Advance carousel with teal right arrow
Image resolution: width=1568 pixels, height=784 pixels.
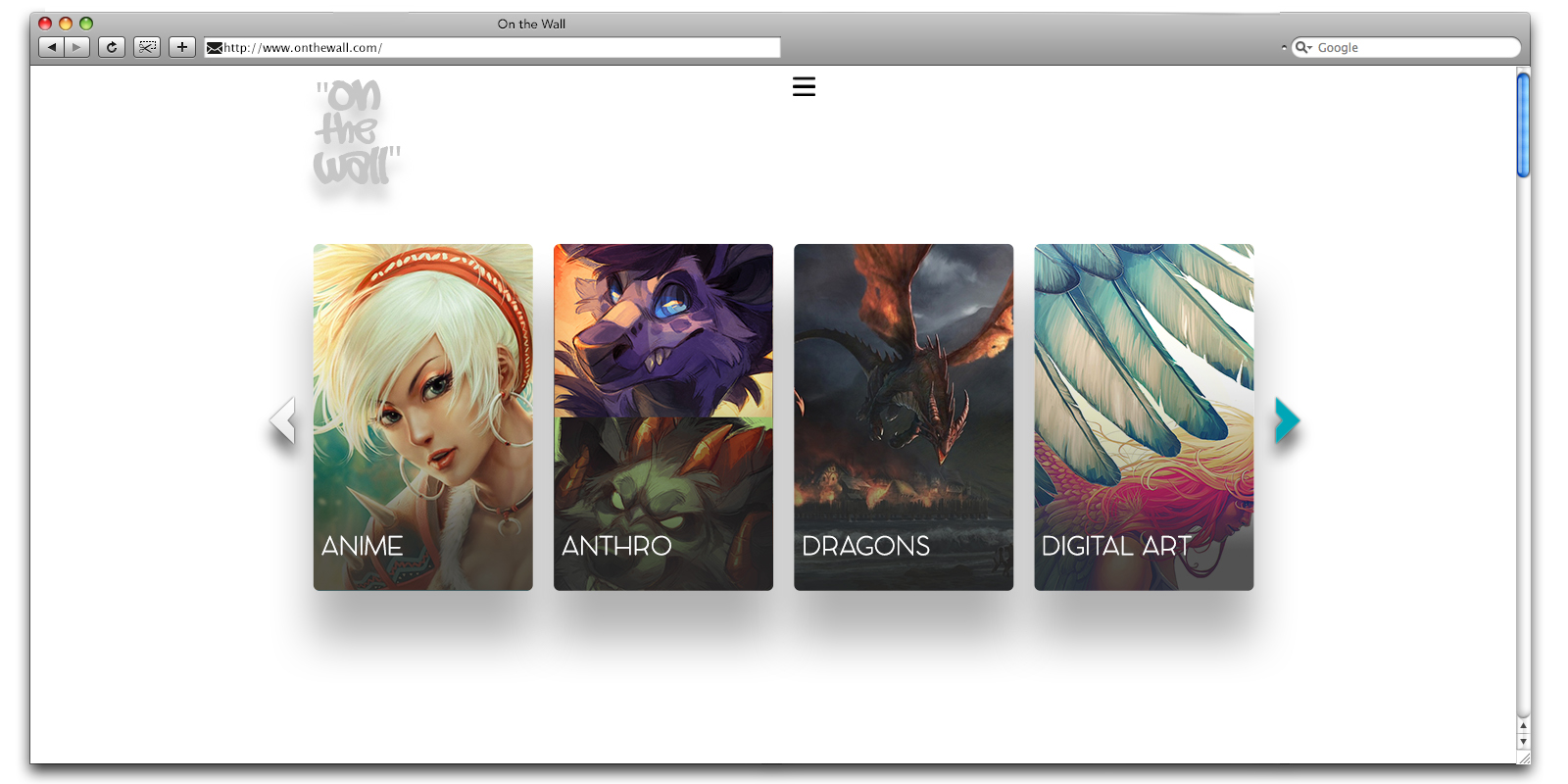point(1287,420)
